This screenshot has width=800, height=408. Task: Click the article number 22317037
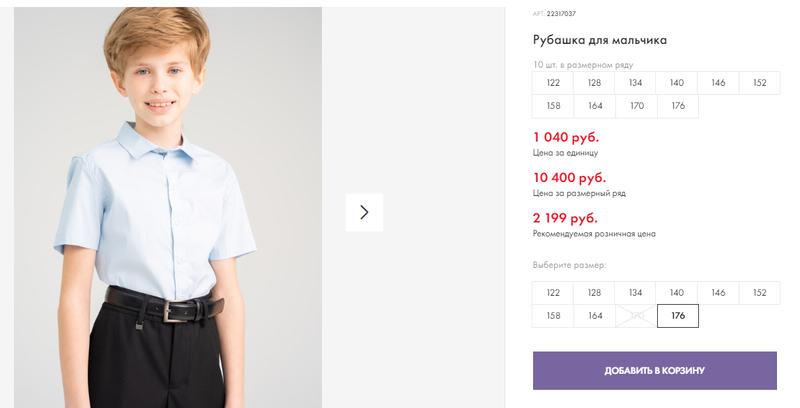561,14
